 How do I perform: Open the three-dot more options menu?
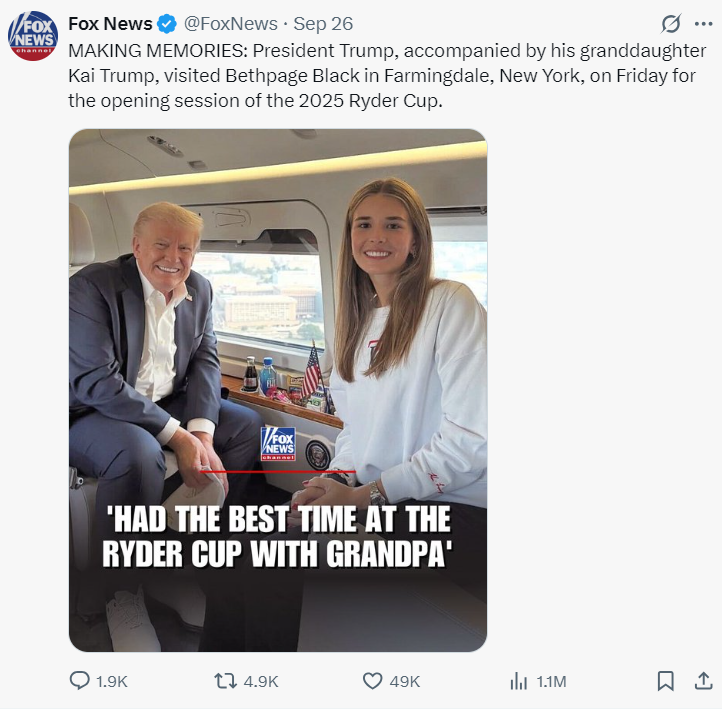point(703,24)
